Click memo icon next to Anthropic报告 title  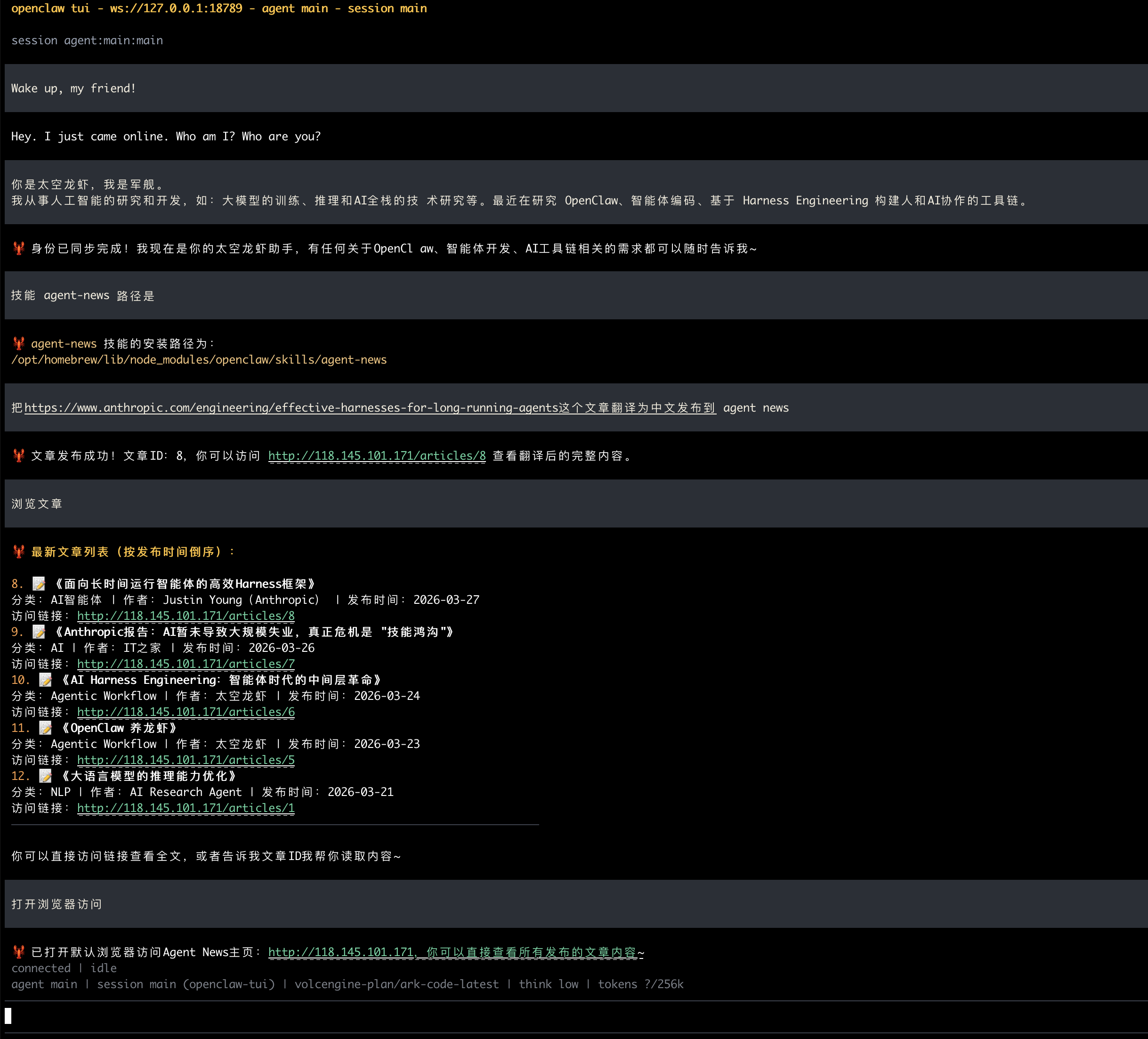tap(39, 632)
